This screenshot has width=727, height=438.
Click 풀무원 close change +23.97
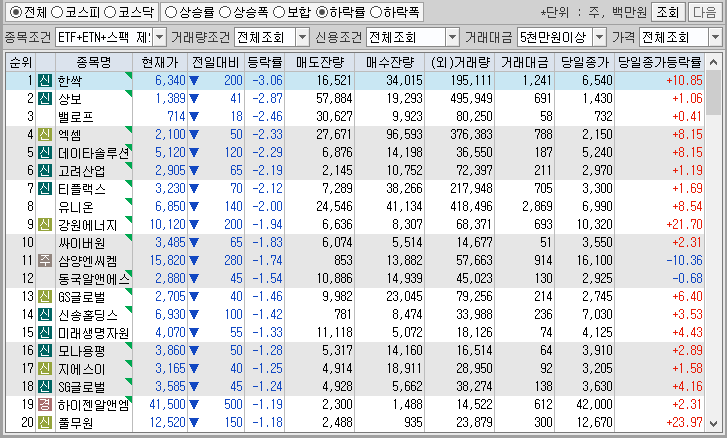(684, 423)
